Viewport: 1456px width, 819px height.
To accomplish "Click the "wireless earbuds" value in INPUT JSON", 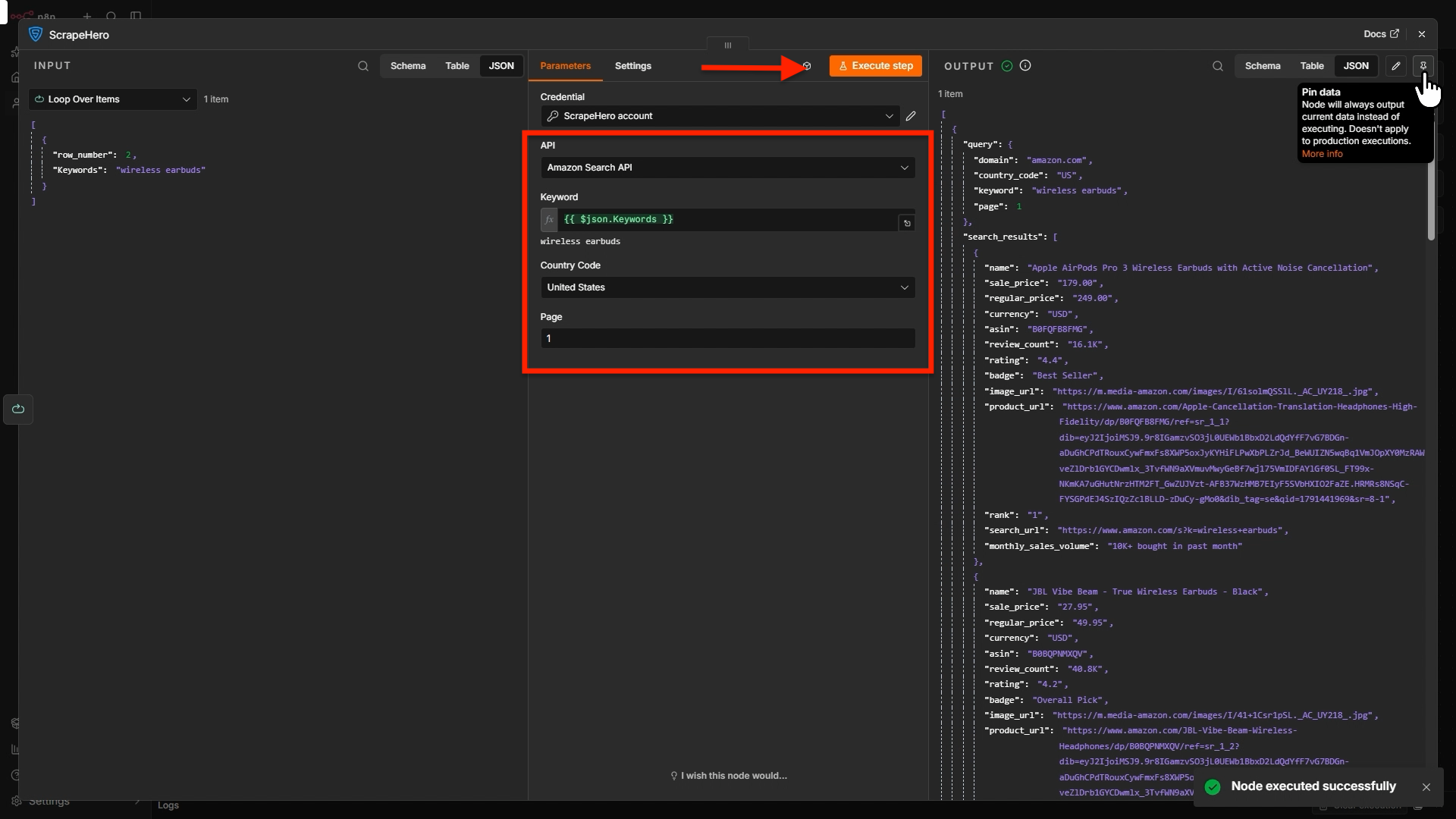I will coord(161,171).
